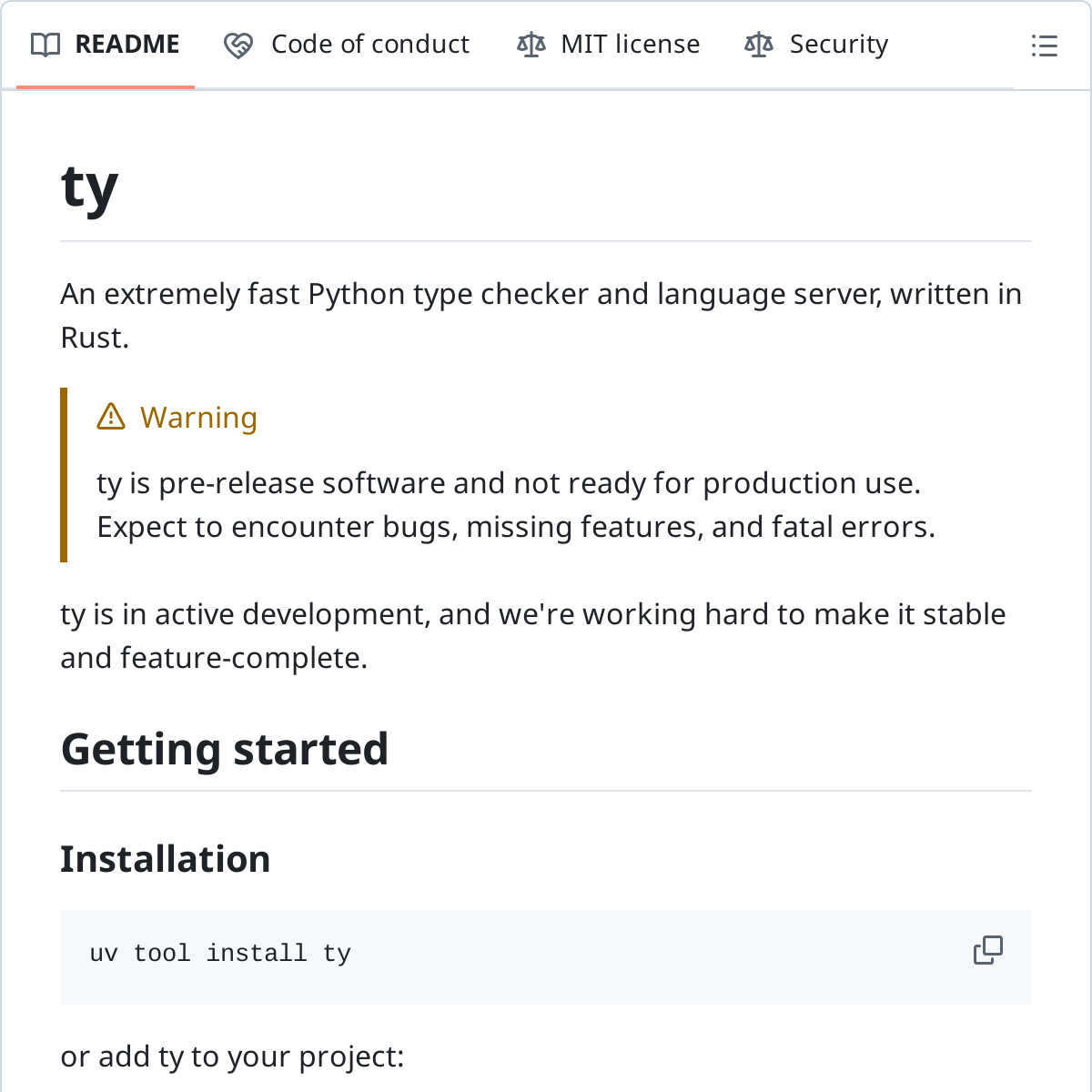Click the uv tool install ty code
The height and width of the screenshot is (1092, 1092).
tap(220, 953)
